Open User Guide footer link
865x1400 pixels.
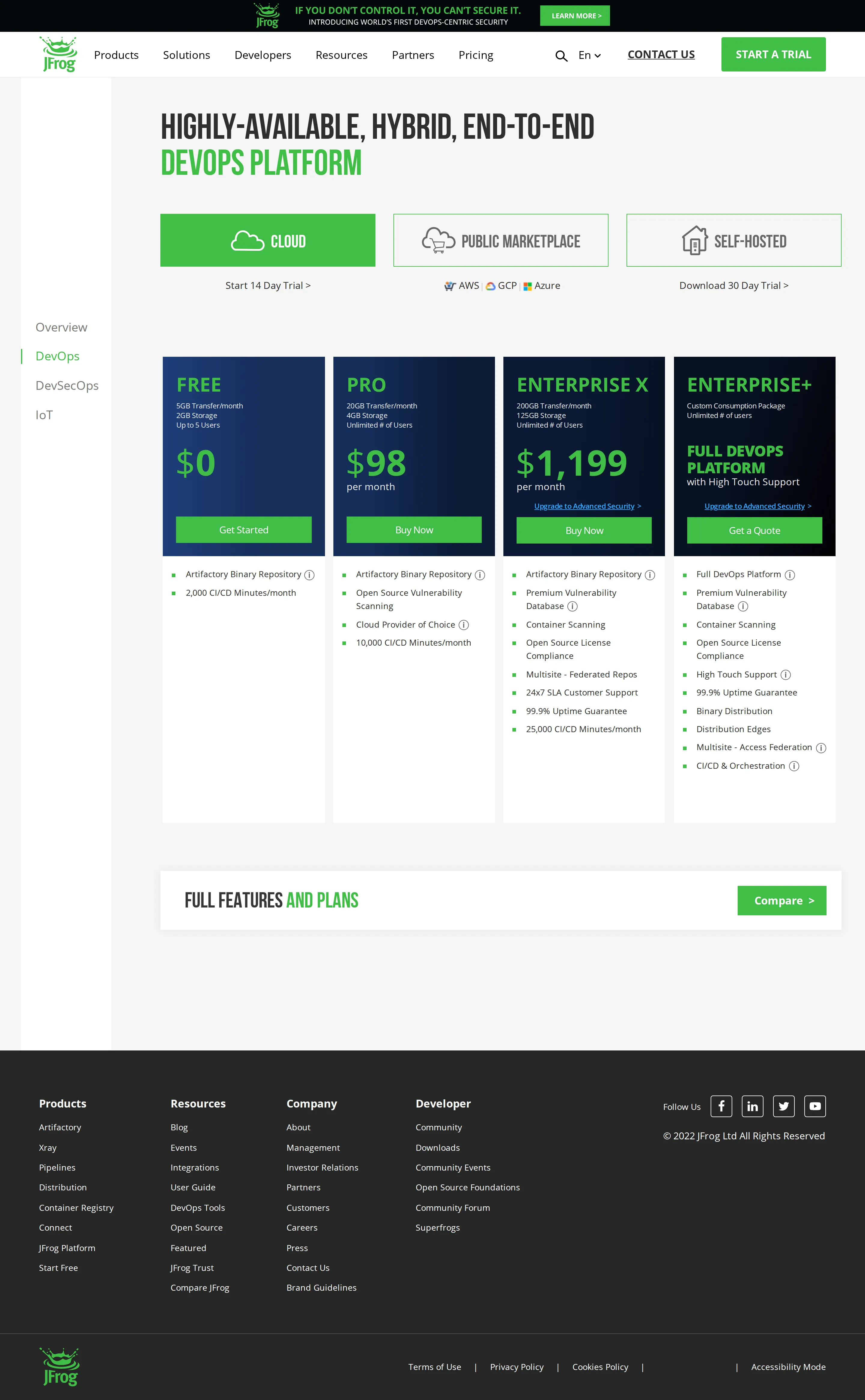(x=193, y=1187)
